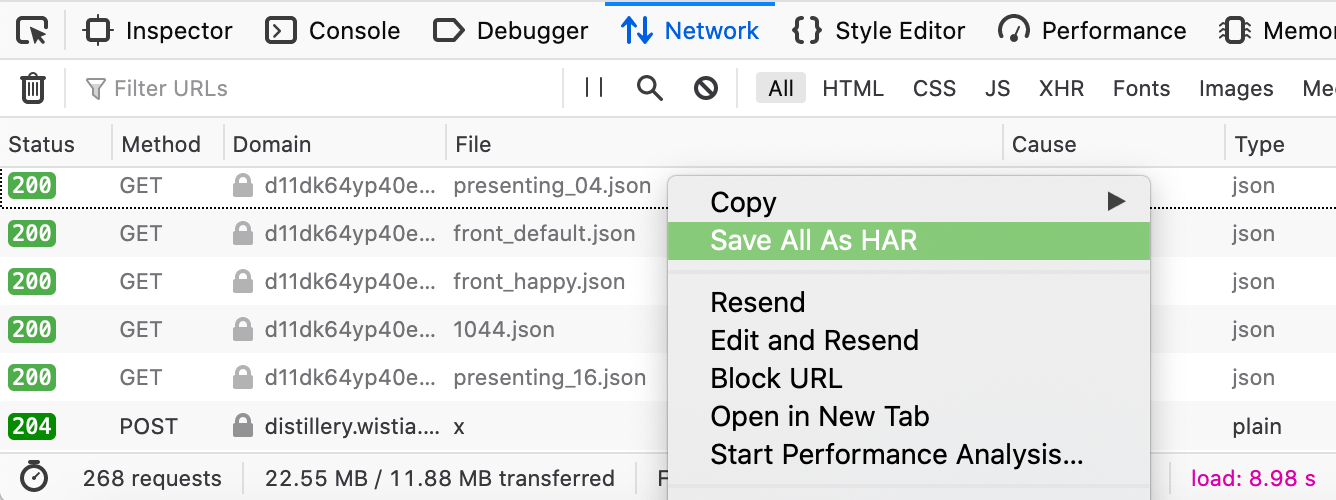Click the lock icon for presenting_04.json
Image resolution: width=1336 pixels, height=500 pixels.
coord(242,186)
